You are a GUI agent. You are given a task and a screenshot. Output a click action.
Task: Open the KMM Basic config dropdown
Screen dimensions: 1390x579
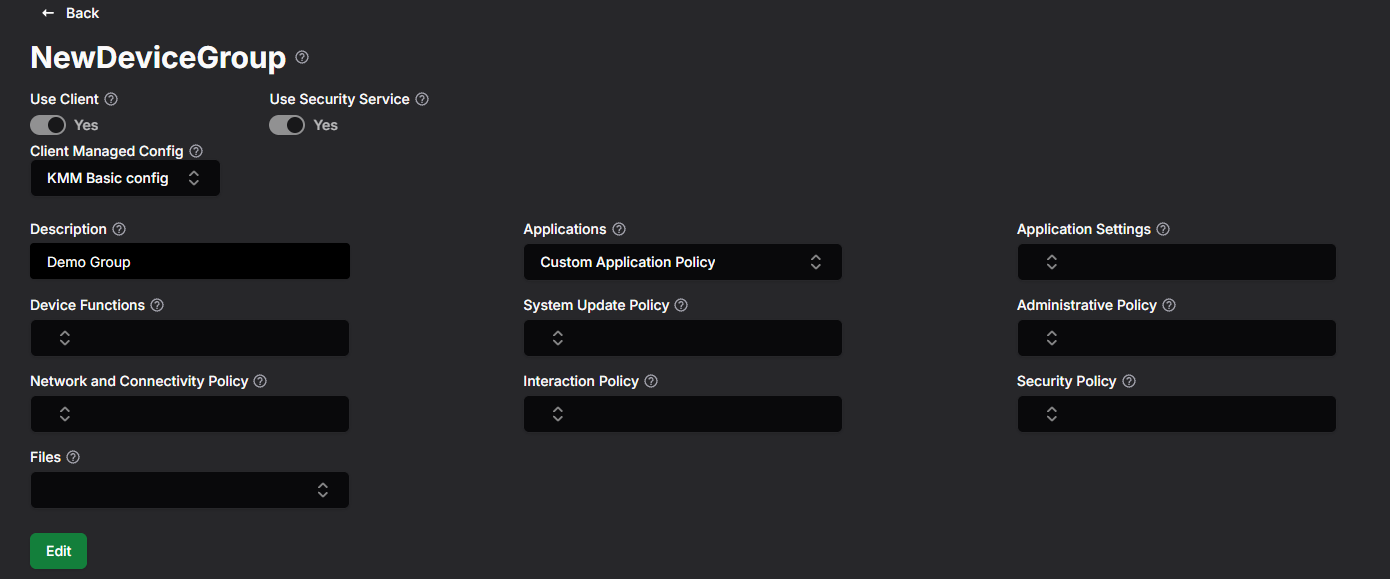pyautogui.click(x=125, y=178)
